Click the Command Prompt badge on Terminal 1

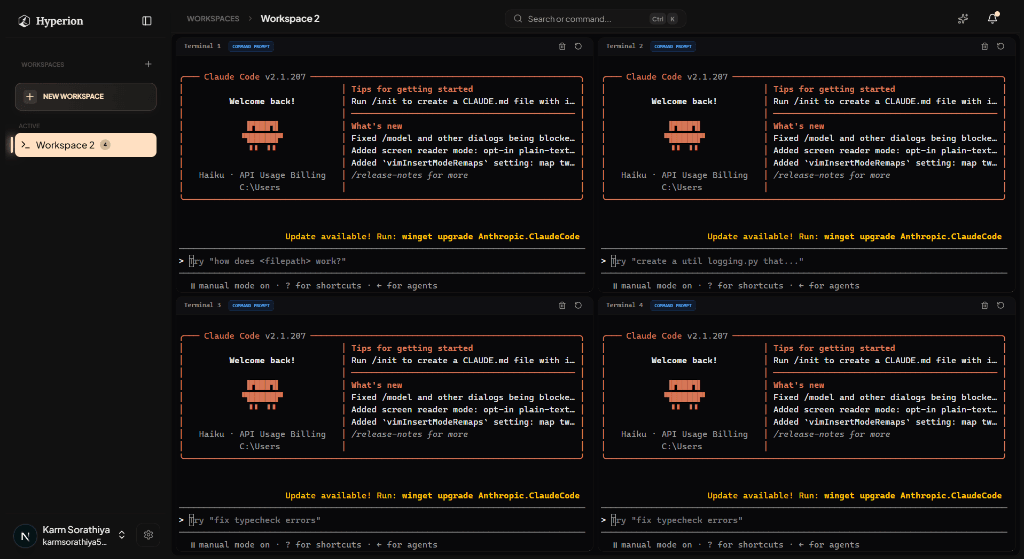click(x=251, y=46)
